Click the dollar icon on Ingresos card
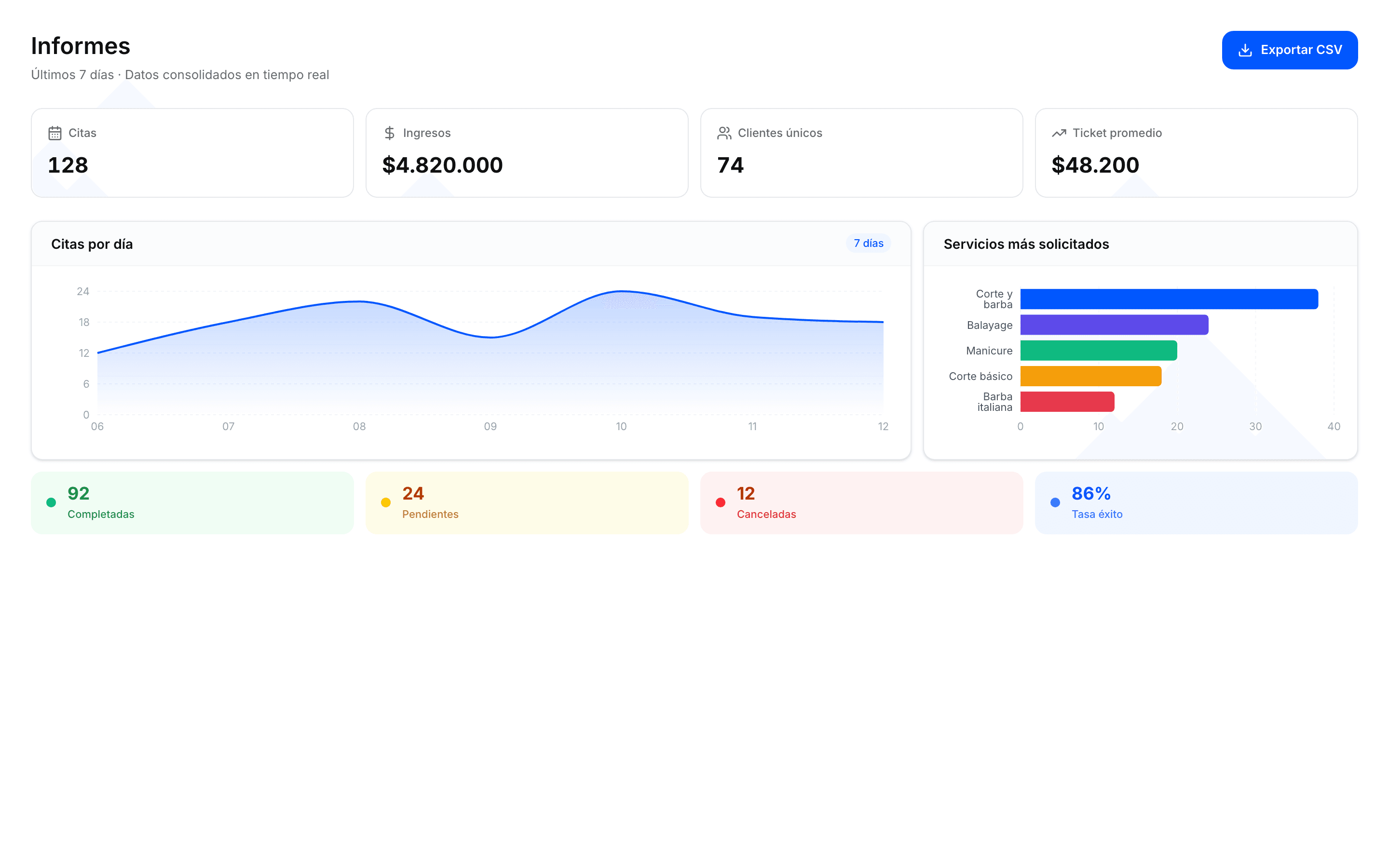Image resolution: width=1389 pixels, height=868 pixels. (389, 133)
